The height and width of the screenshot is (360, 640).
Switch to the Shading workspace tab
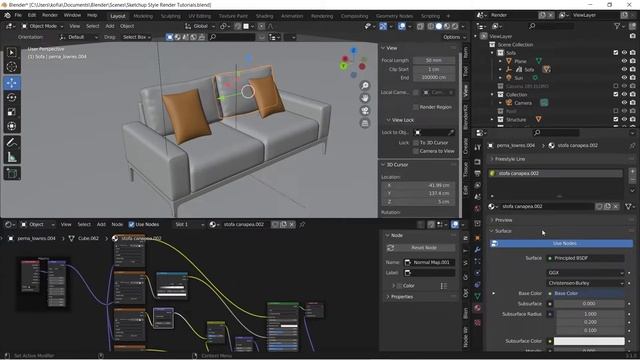[x=264, y=16]
